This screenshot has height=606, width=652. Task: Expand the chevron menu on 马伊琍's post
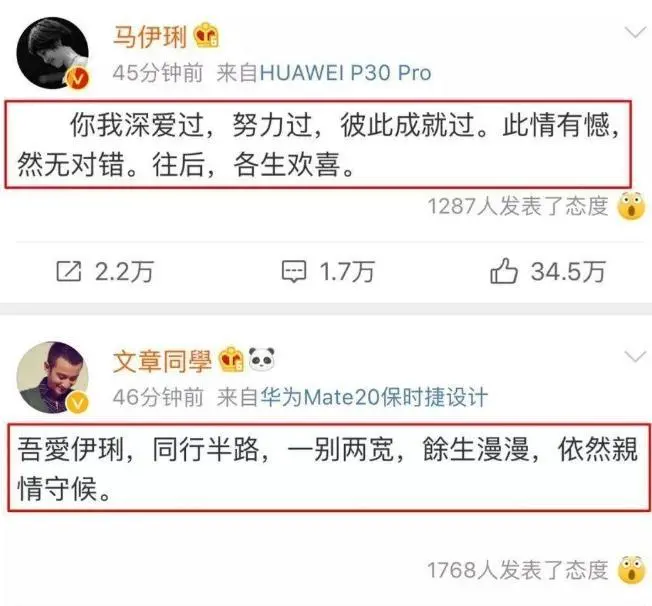[x=635, y=32]
